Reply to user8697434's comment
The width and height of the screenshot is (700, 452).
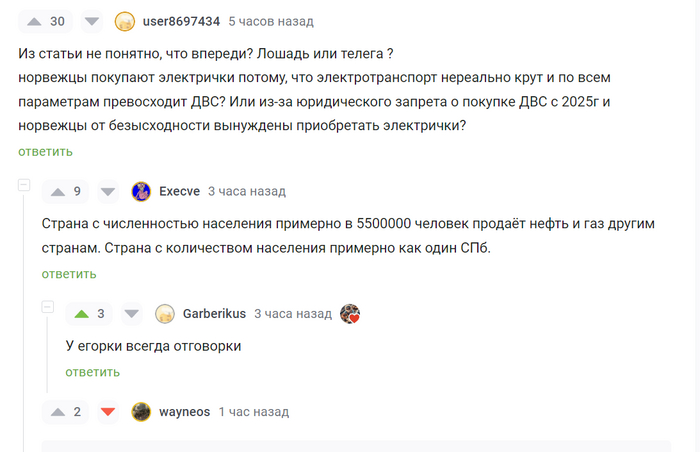45,152
